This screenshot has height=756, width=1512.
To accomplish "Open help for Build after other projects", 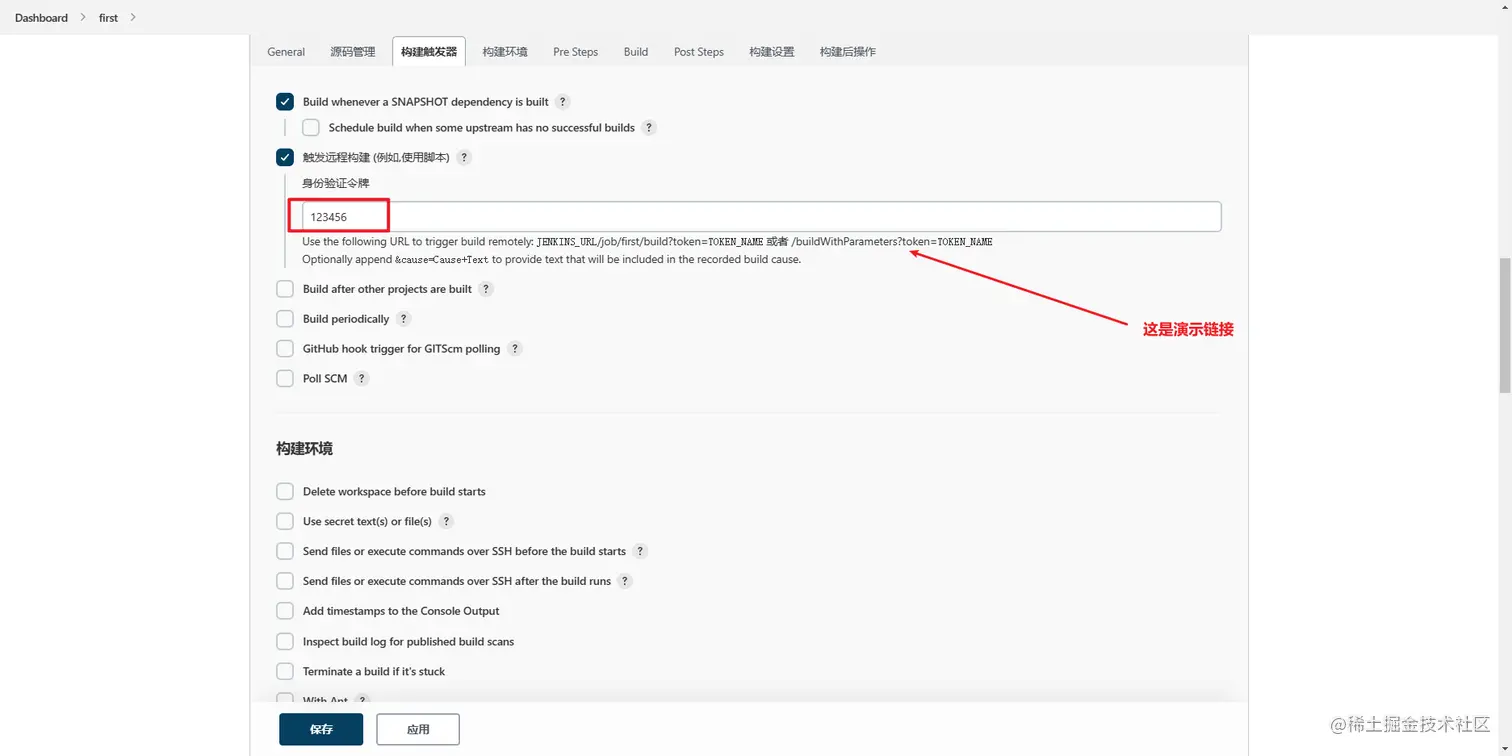I will (x=486, y=289).
